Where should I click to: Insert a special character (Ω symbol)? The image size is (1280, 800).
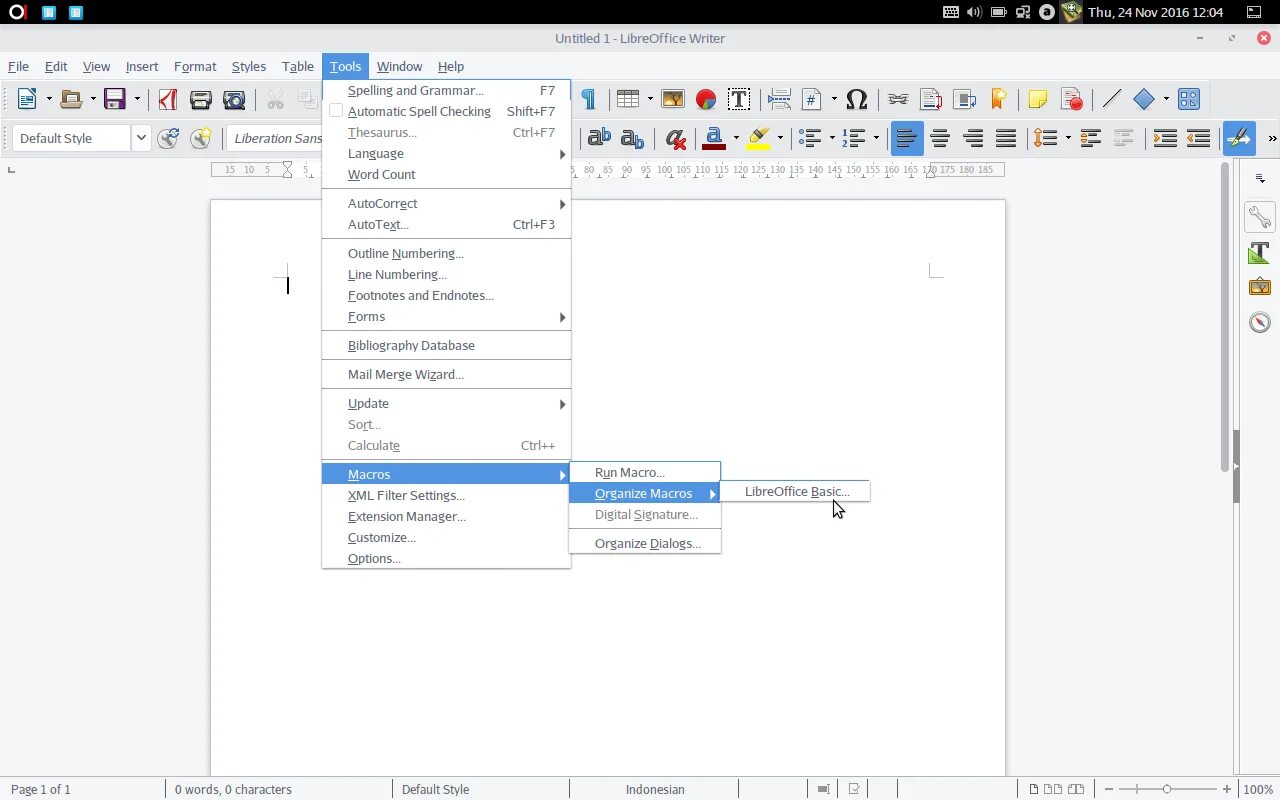click(857, 99)
